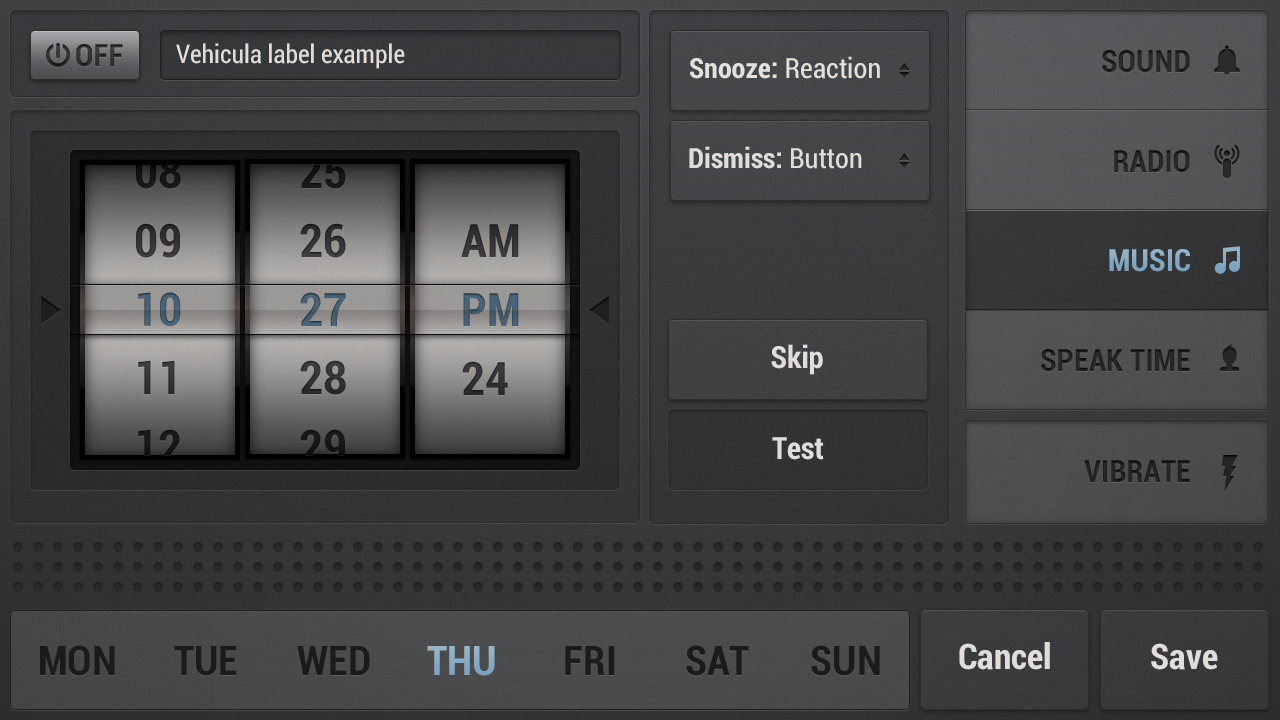Open the Snooze: Reaction dropdown
This screenshot has height=720, width=1280.
click(800, 70)
